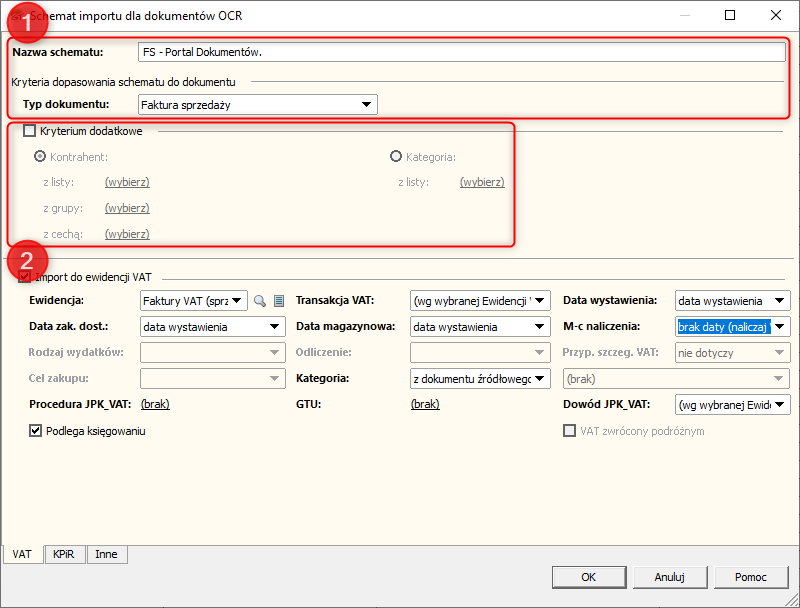Close the Schemat importu window

(x=776, y=15)
